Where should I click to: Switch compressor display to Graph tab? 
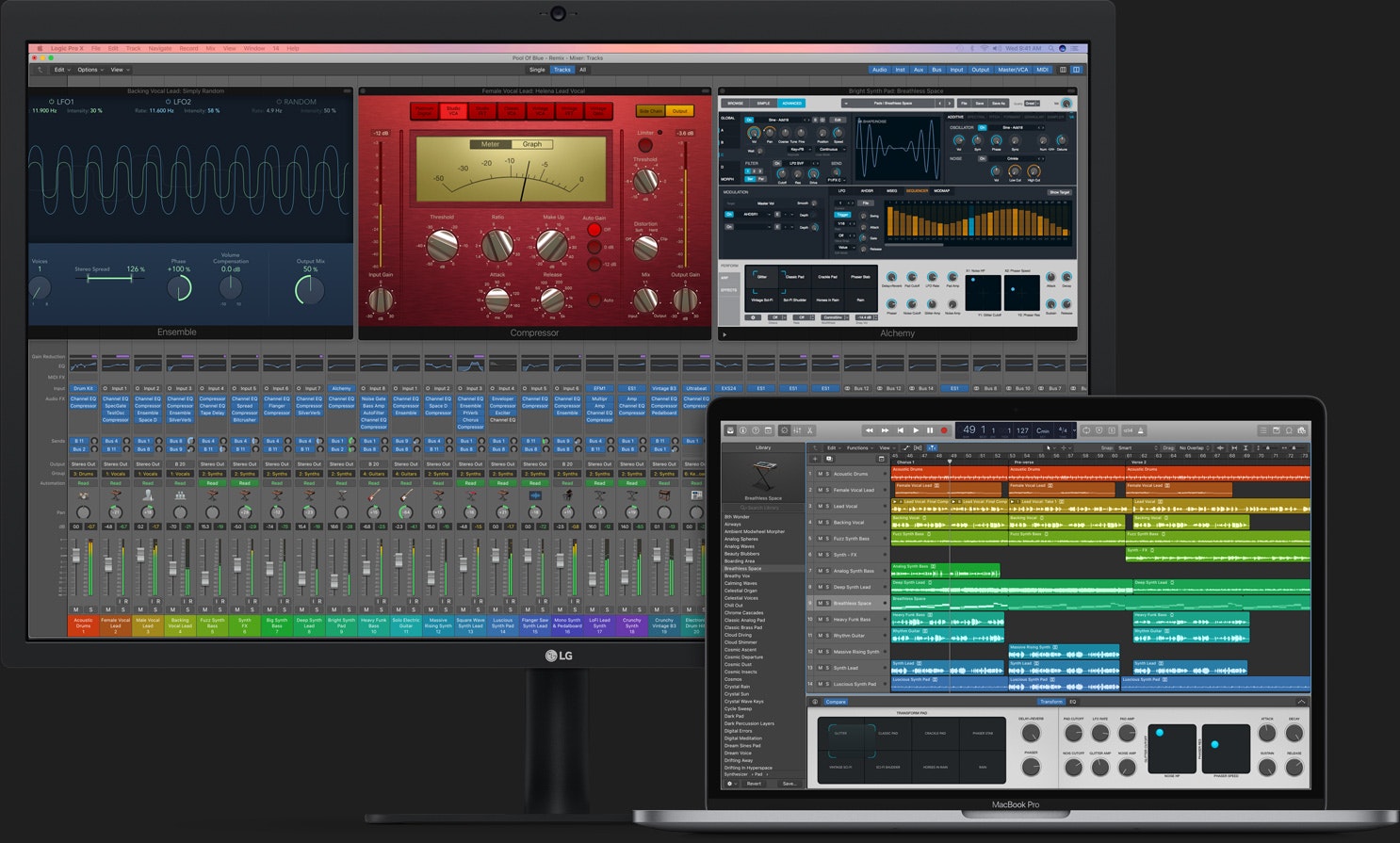coord(532,144)
